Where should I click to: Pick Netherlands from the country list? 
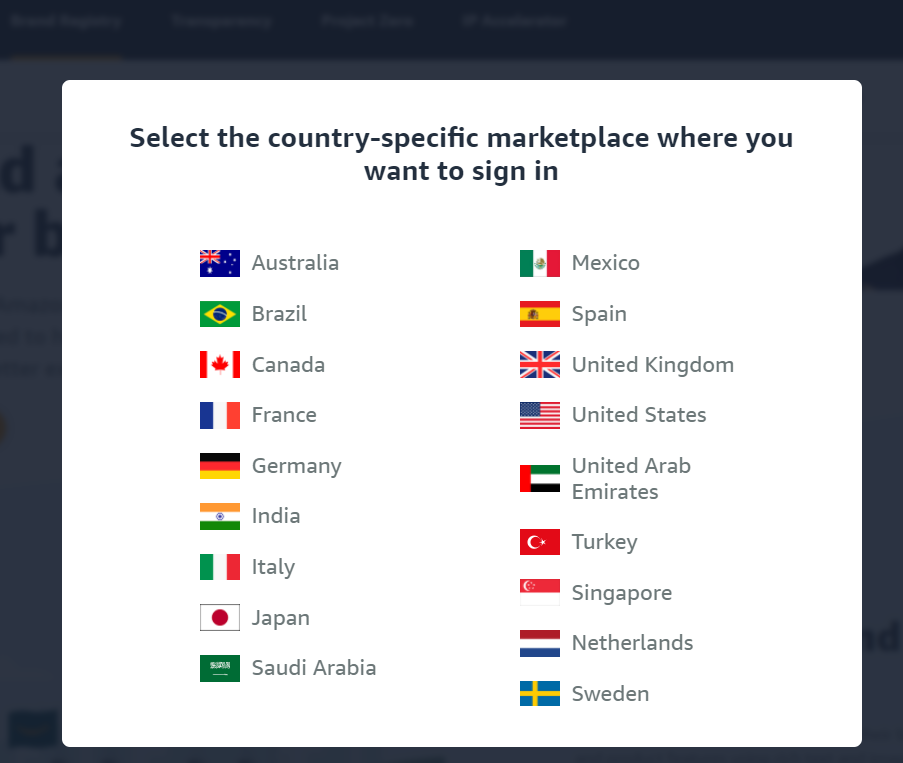pyautogui.click(x=632, y=643)
